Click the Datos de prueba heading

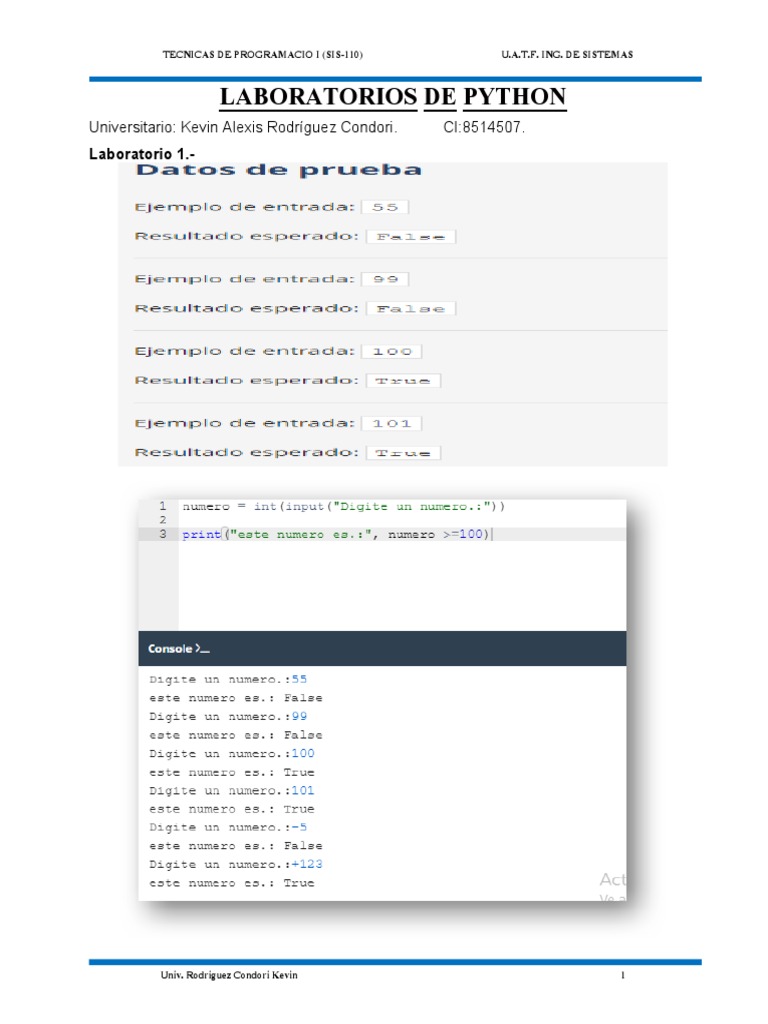point(278,170)
